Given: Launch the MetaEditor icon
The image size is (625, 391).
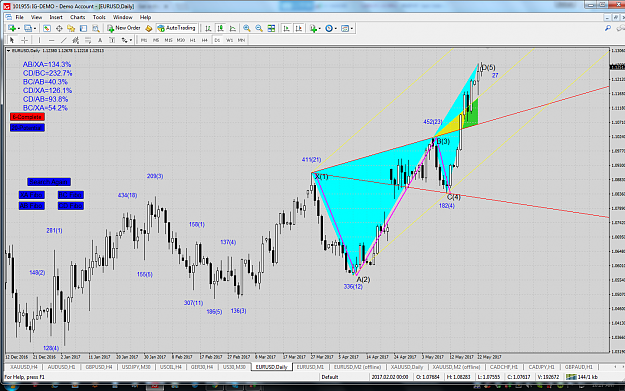Looking at the screenshot, I should (x=149, y=28).
